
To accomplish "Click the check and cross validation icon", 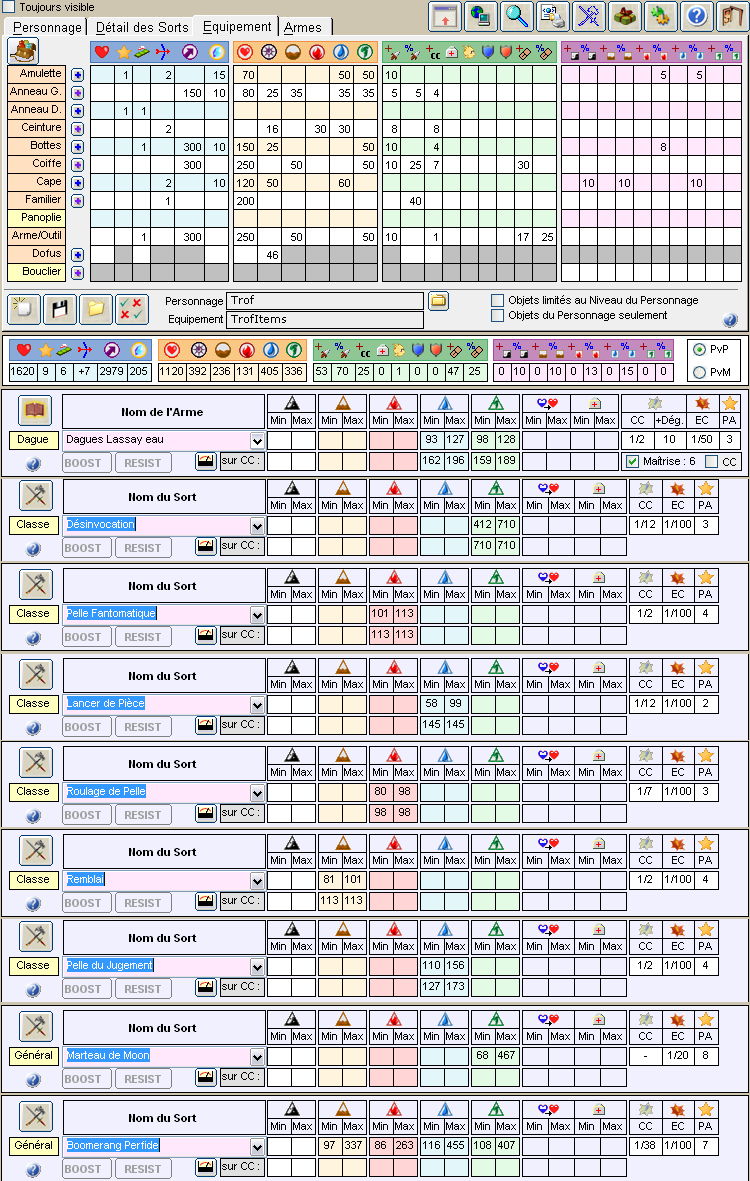I will pyautogui.click(x=131, y=309).
